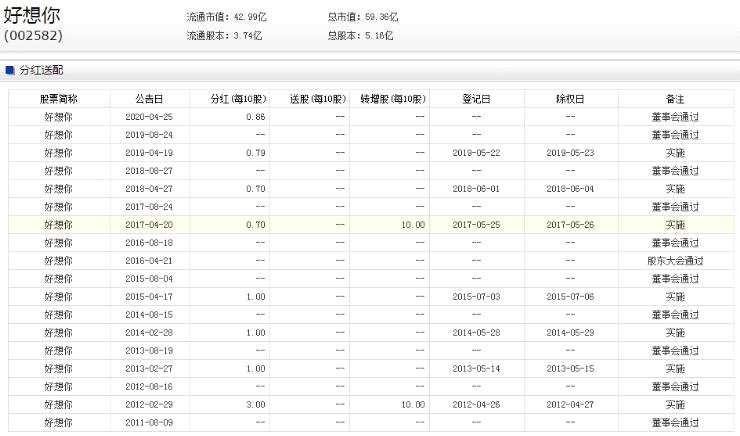This screenshot has width=740, height=436.
Task: Click stock code (002582) under the title
Action: coord(33,35)
